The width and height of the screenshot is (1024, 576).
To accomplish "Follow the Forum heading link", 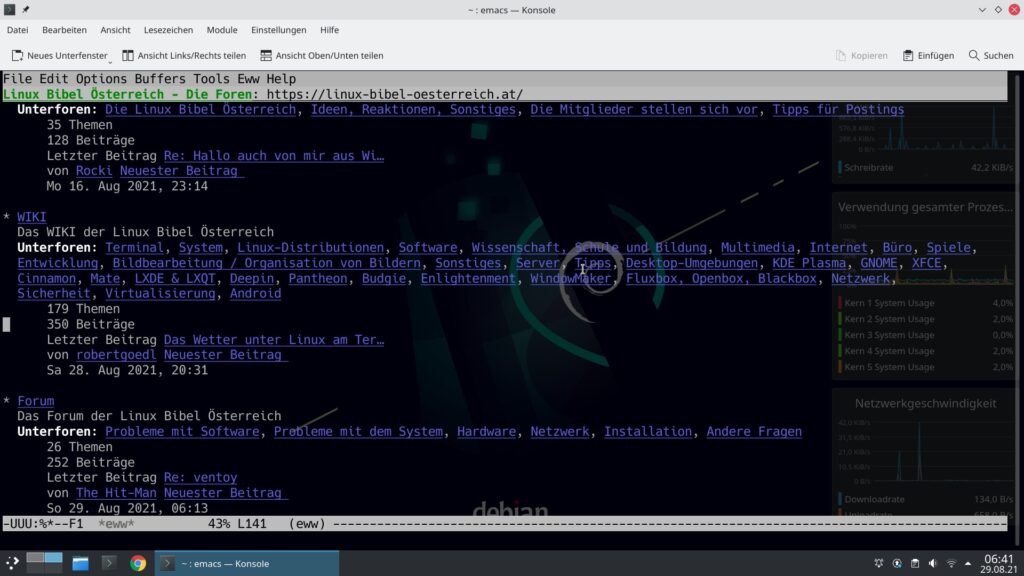I will coord(36,401).
